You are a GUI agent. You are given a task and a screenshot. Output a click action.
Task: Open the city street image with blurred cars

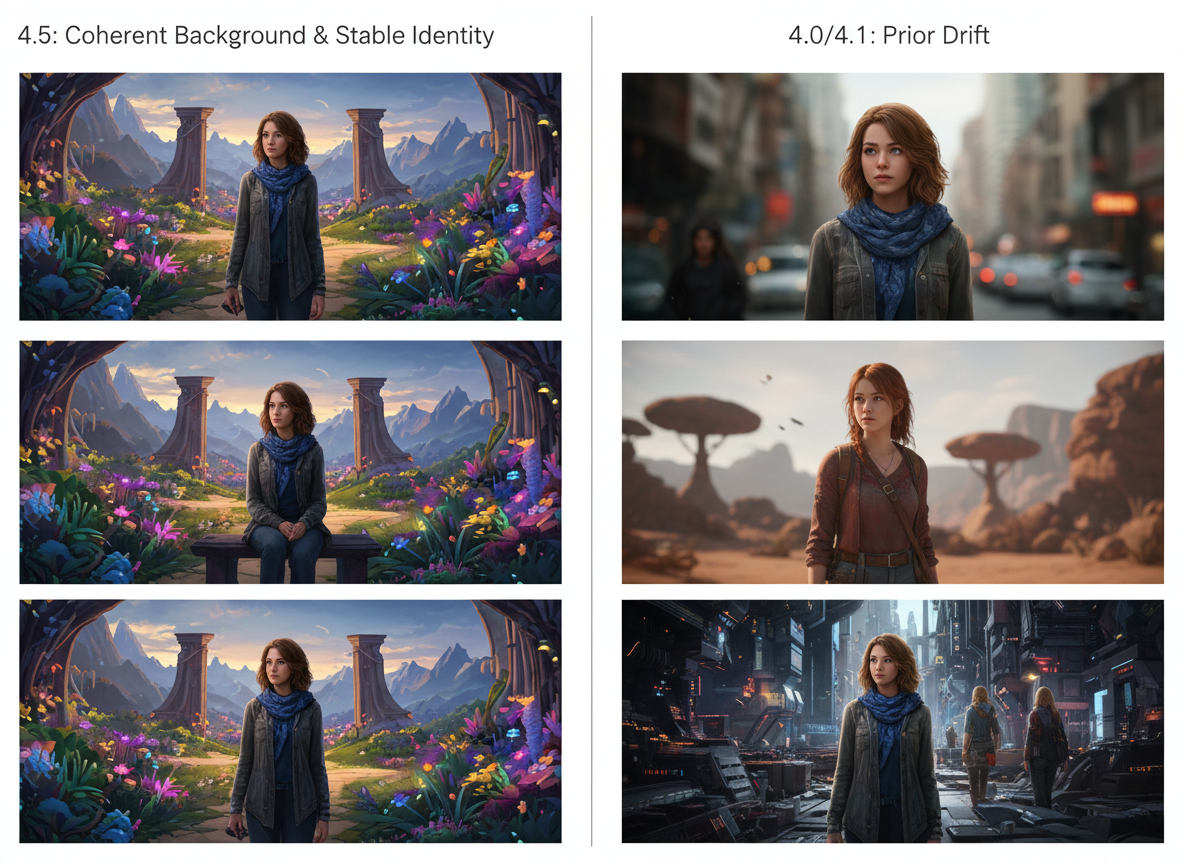click(x=893, y=196)
